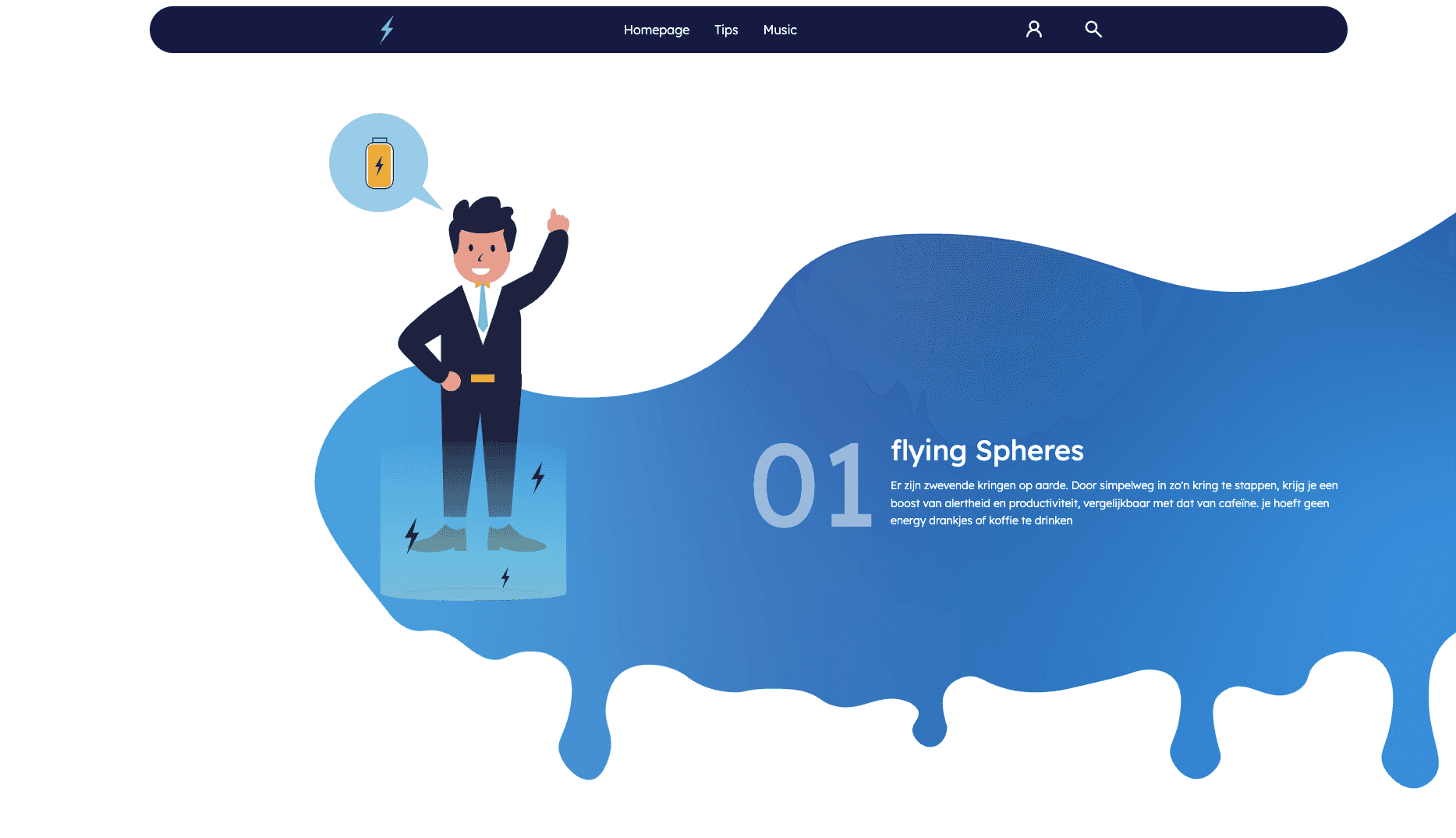Image resolution: width=1456 pixels, height=838 pixels.
Task: Click the "flying Spheres" heading
Action: [987, 451]
